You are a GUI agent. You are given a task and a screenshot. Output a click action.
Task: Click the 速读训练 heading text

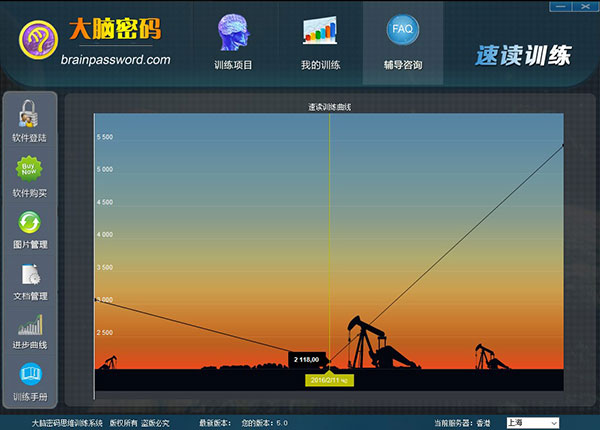click(x=523, y=56)
